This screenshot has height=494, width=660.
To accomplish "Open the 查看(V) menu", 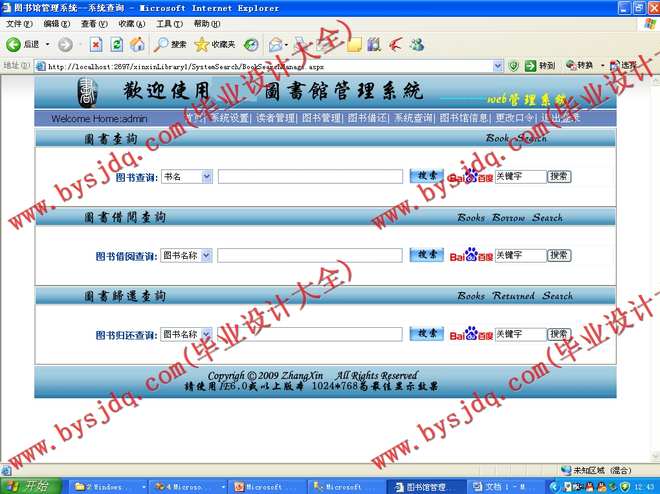I will point(94,24).
